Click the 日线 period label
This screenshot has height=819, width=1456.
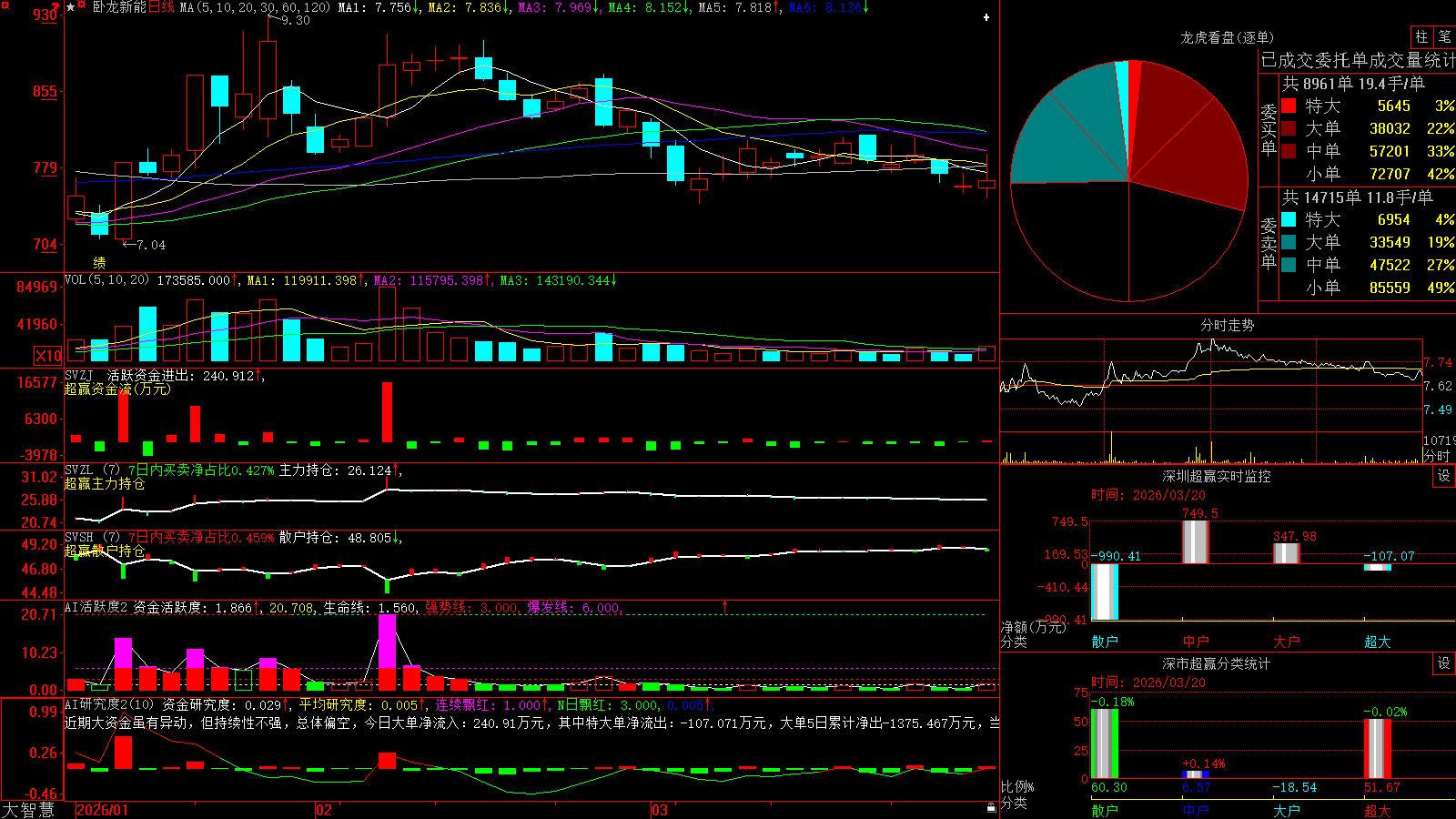[x=161, y=7]
